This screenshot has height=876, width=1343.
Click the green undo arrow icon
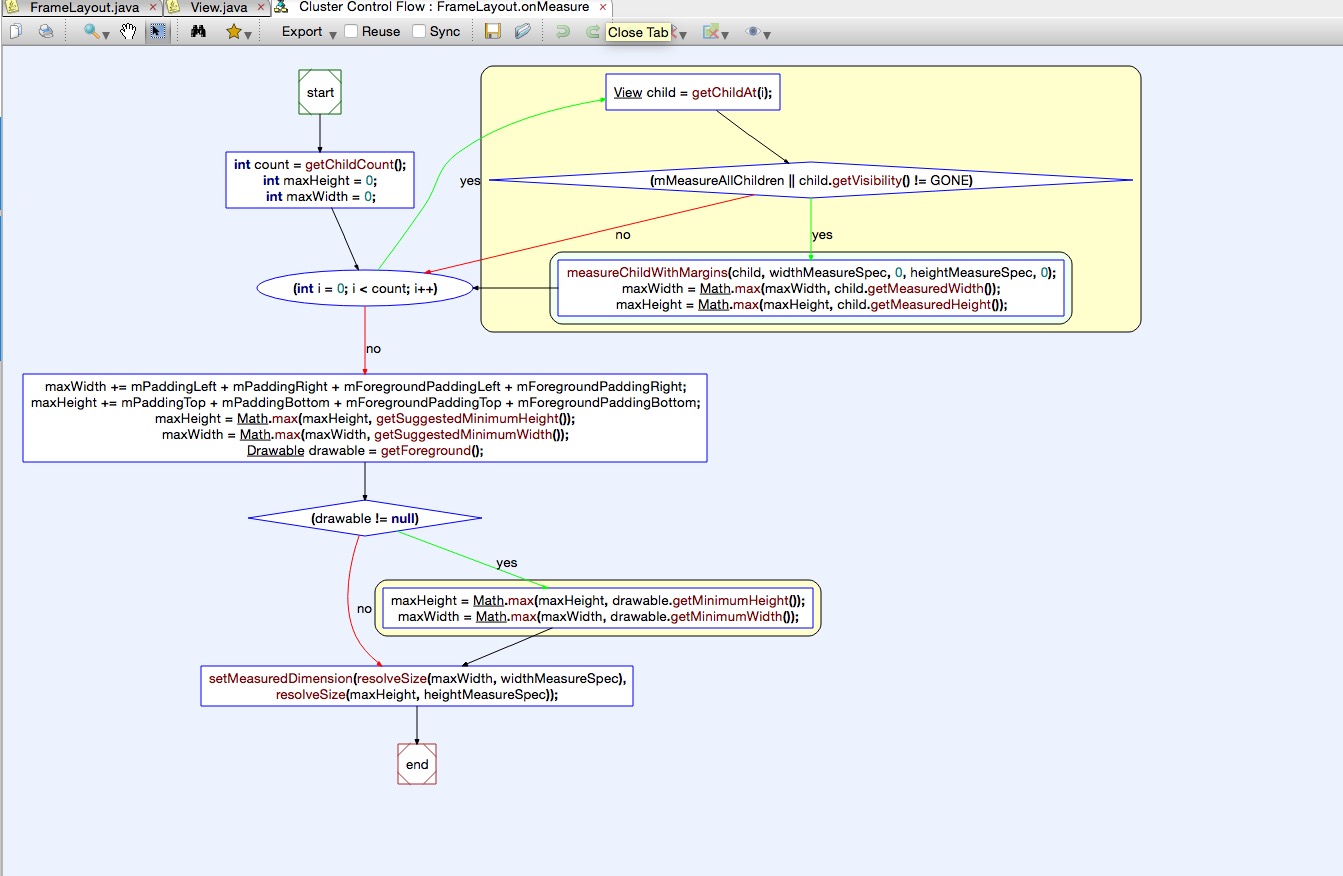point(563,31)
